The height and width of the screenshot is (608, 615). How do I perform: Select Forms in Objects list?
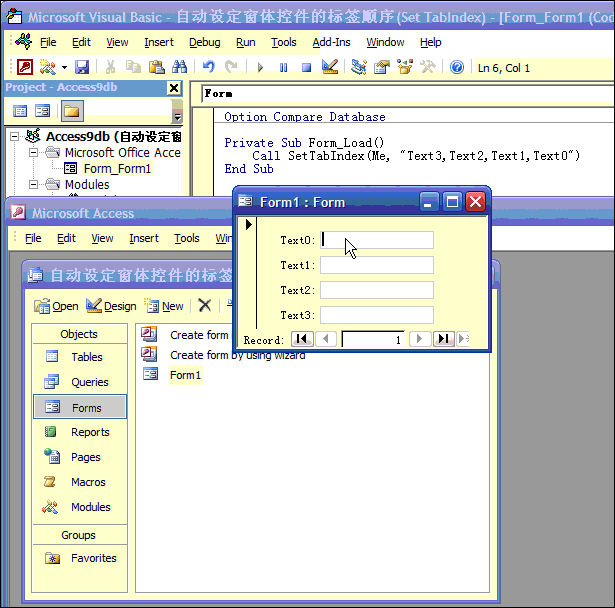tap(80, 407)
